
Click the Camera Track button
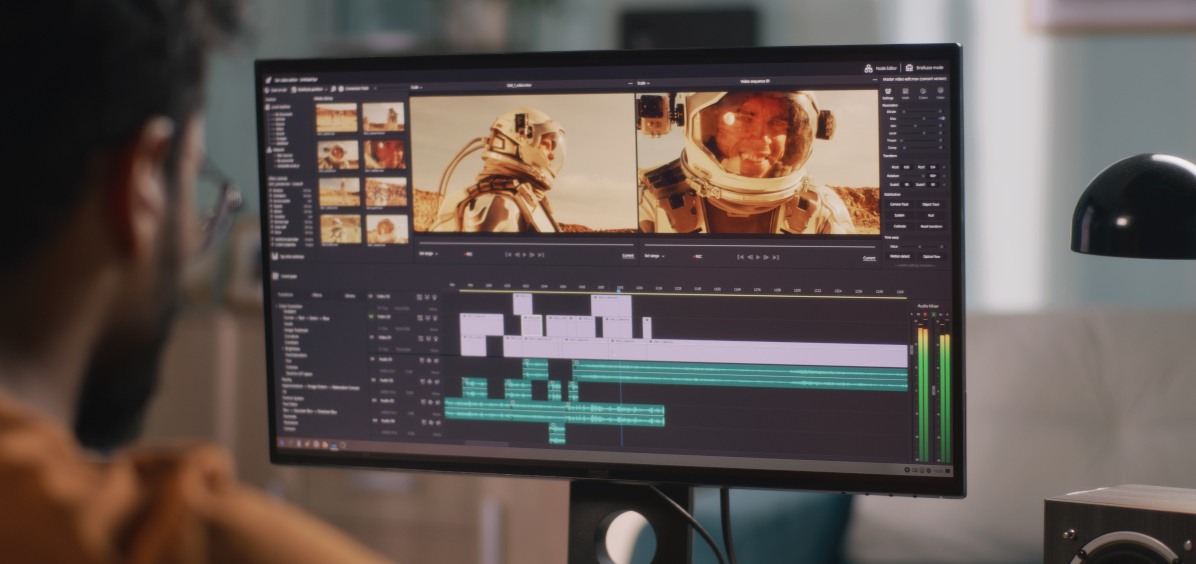click(x=899, y=205)
